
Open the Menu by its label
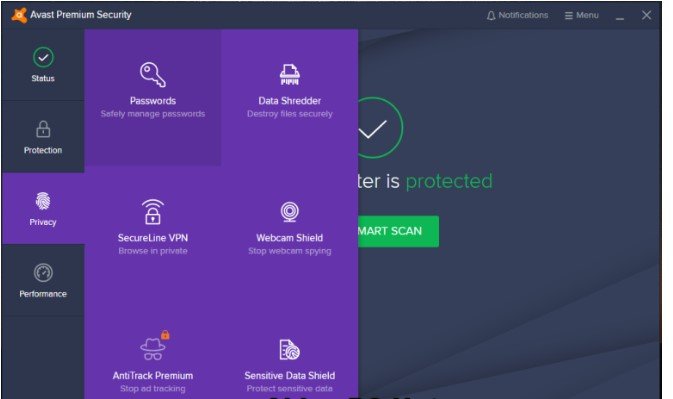point(587,15)
